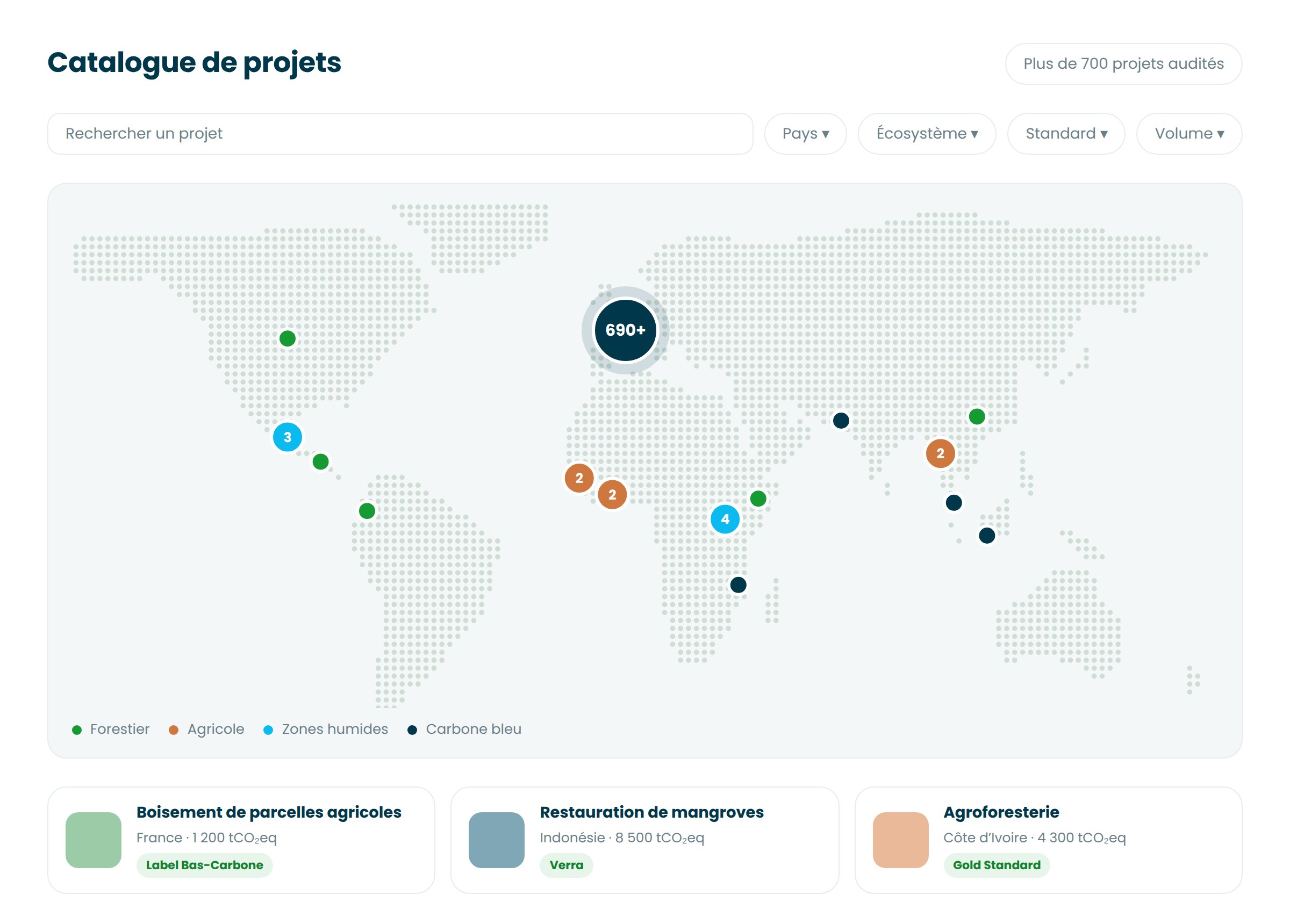The width and height of the screenshot is (1290, 924).
Task: Click the green marker on northern South America
Action: 367,510
